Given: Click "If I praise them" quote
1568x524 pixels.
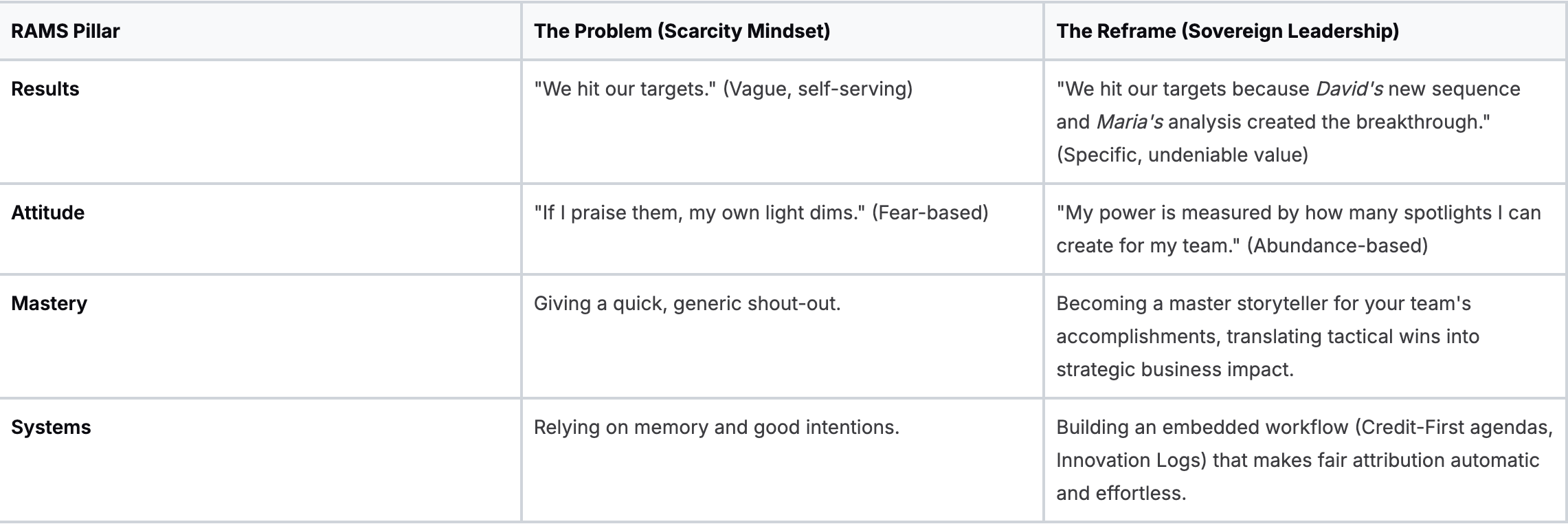Looking at the screenshot, I should pos(608,212).
